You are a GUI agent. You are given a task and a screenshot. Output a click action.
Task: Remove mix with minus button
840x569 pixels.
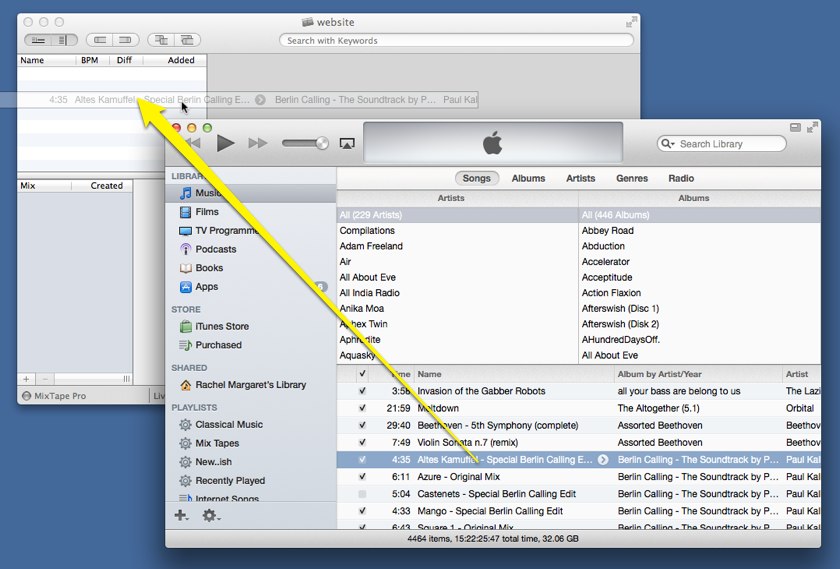[45, 379]
